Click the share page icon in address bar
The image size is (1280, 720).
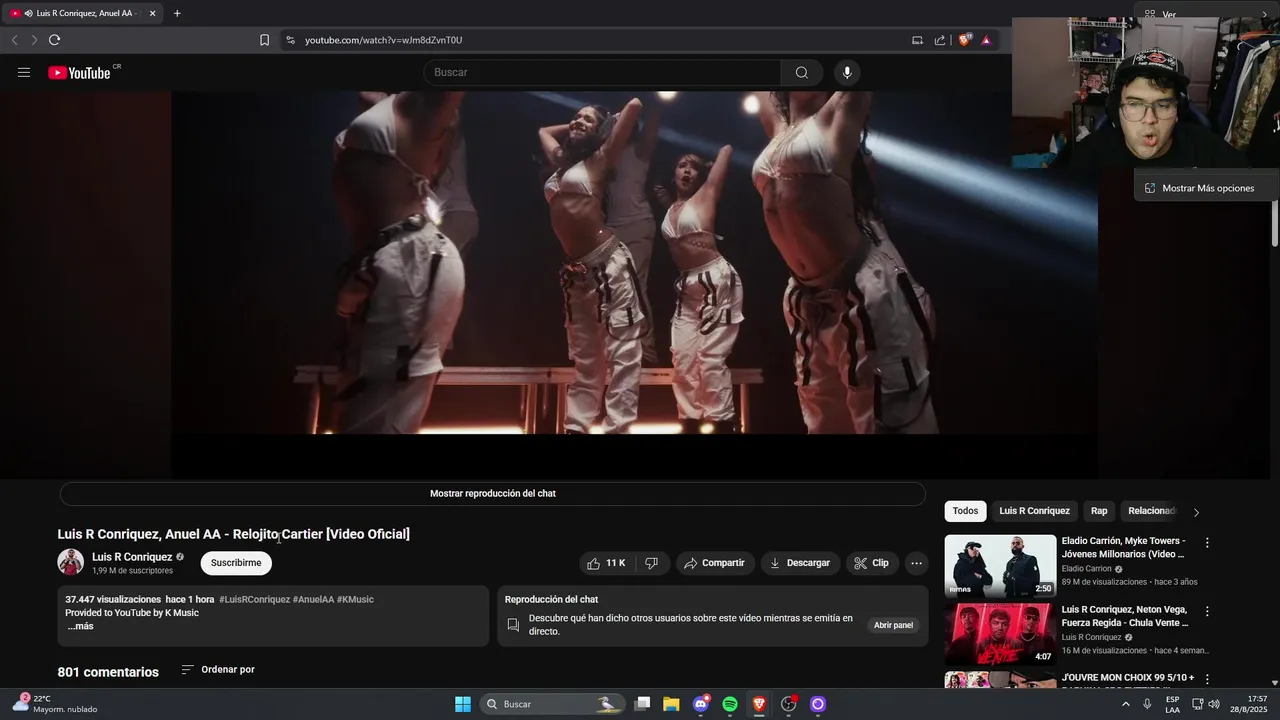[x=940, y=40]
